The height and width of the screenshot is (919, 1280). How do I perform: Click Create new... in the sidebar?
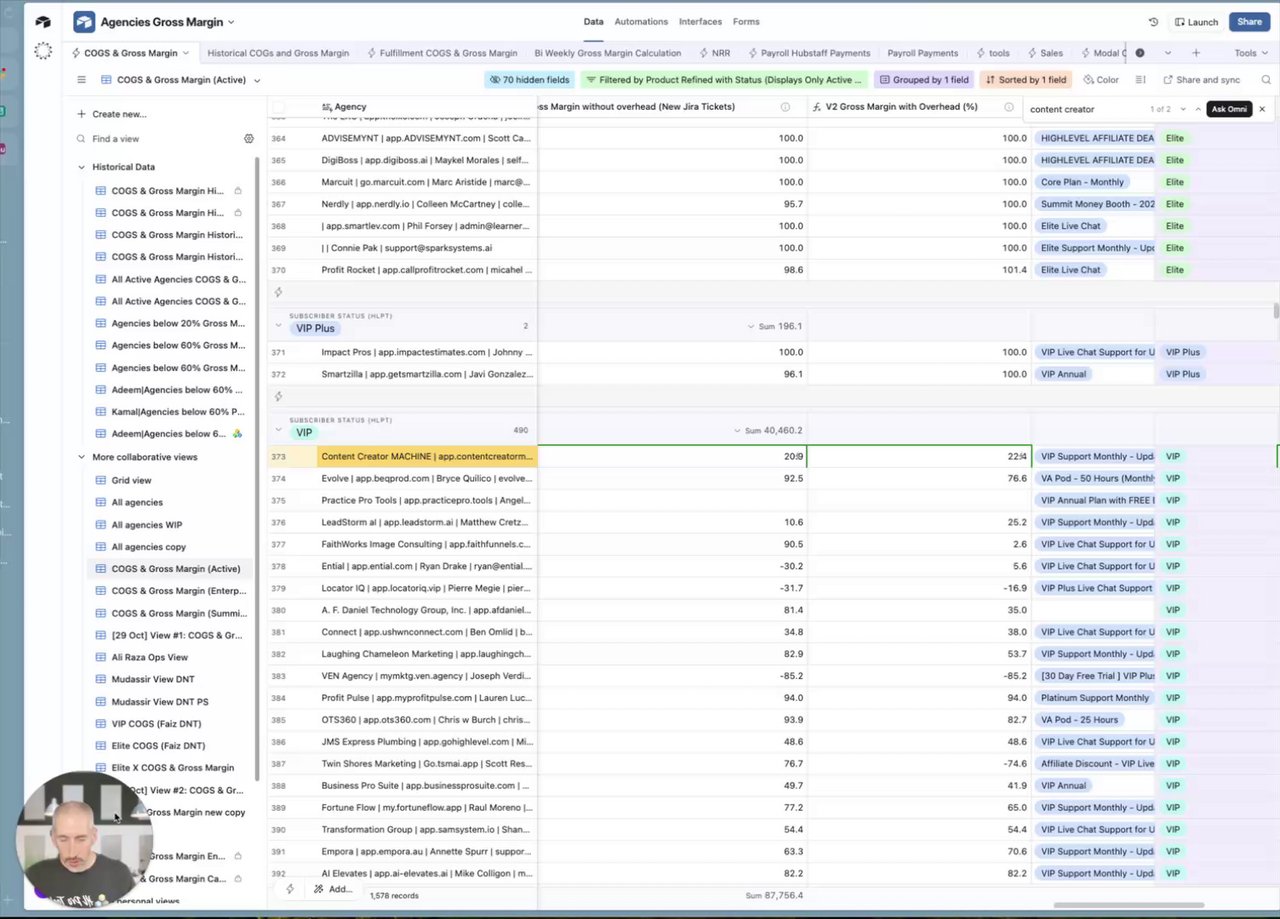[111, 114]
